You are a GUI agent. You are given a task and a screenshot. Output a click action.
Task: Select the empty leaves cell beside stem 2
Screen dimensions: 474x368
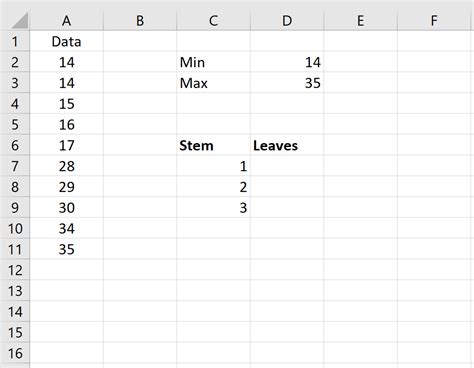coord(287,187)
